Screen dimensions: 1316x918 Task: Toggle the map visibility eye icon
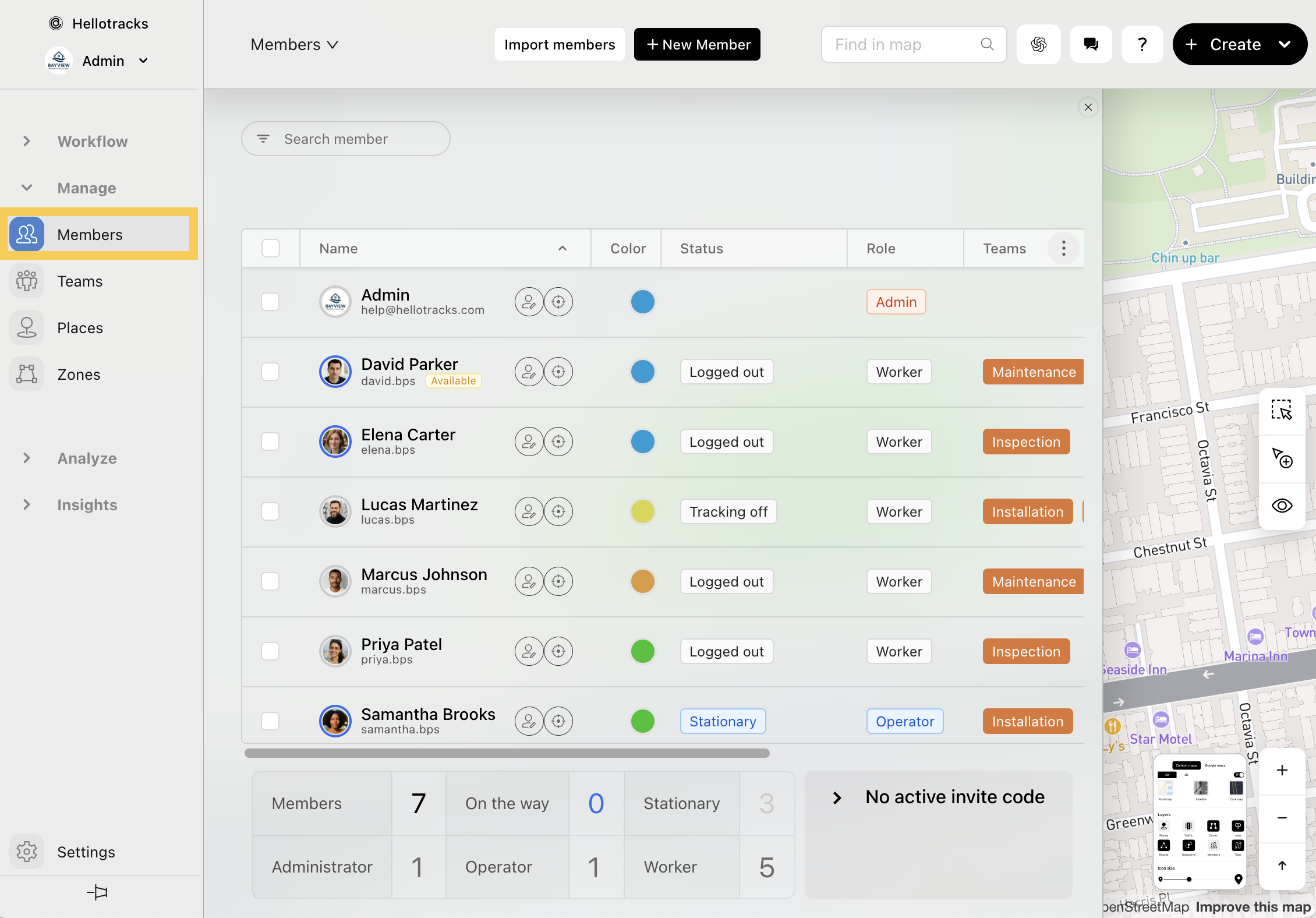pyautogui.click(x=1282, y=506)
